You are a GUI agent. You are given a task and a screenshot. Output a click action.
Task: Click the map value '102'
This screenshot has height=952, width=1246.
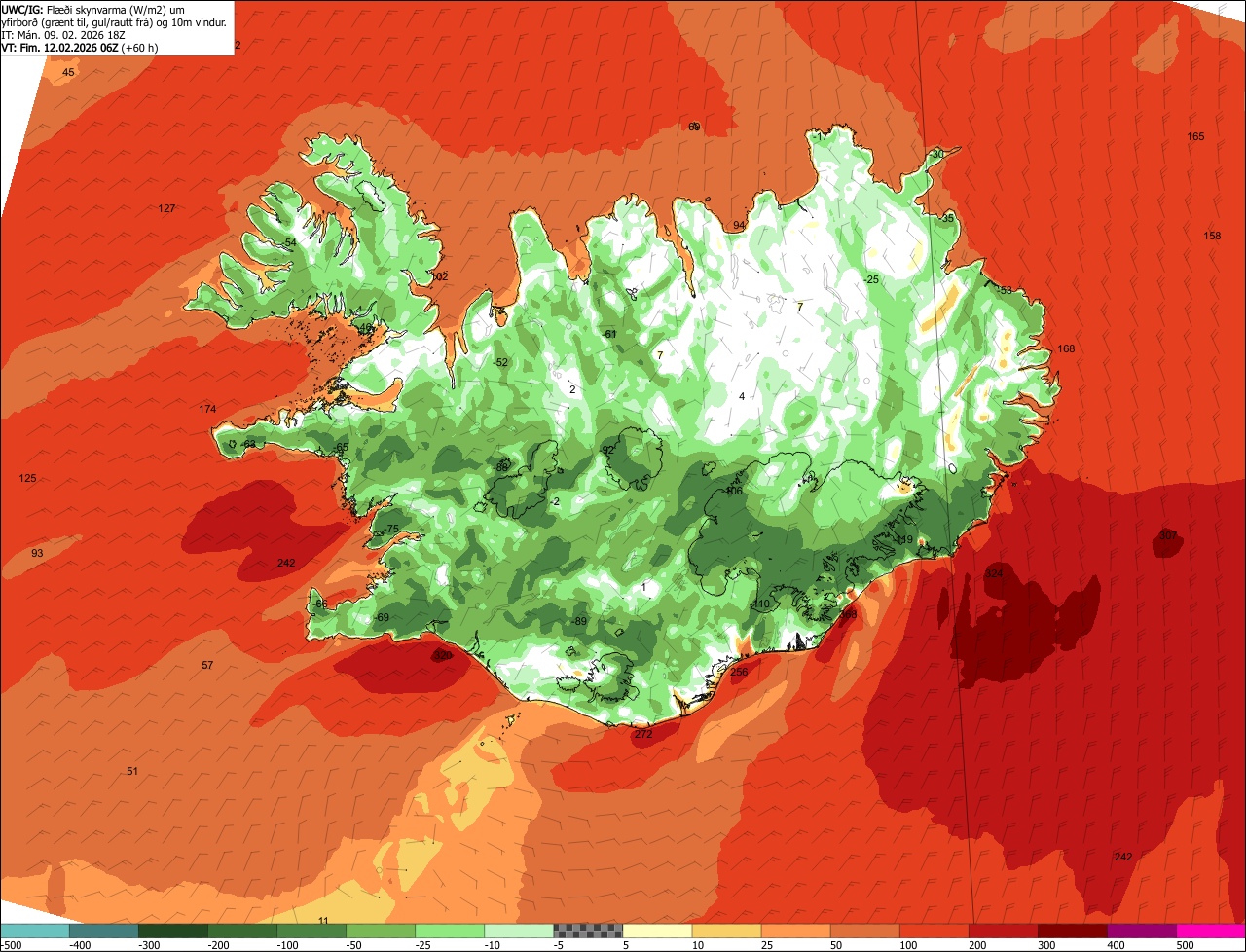click(440, 277)
